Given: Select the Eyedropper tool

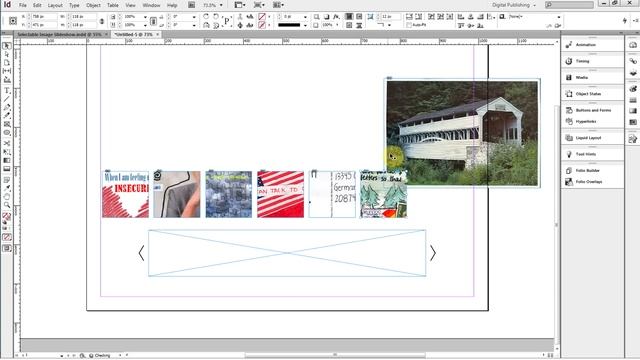Looking at the screenshot, I should 7,188.
